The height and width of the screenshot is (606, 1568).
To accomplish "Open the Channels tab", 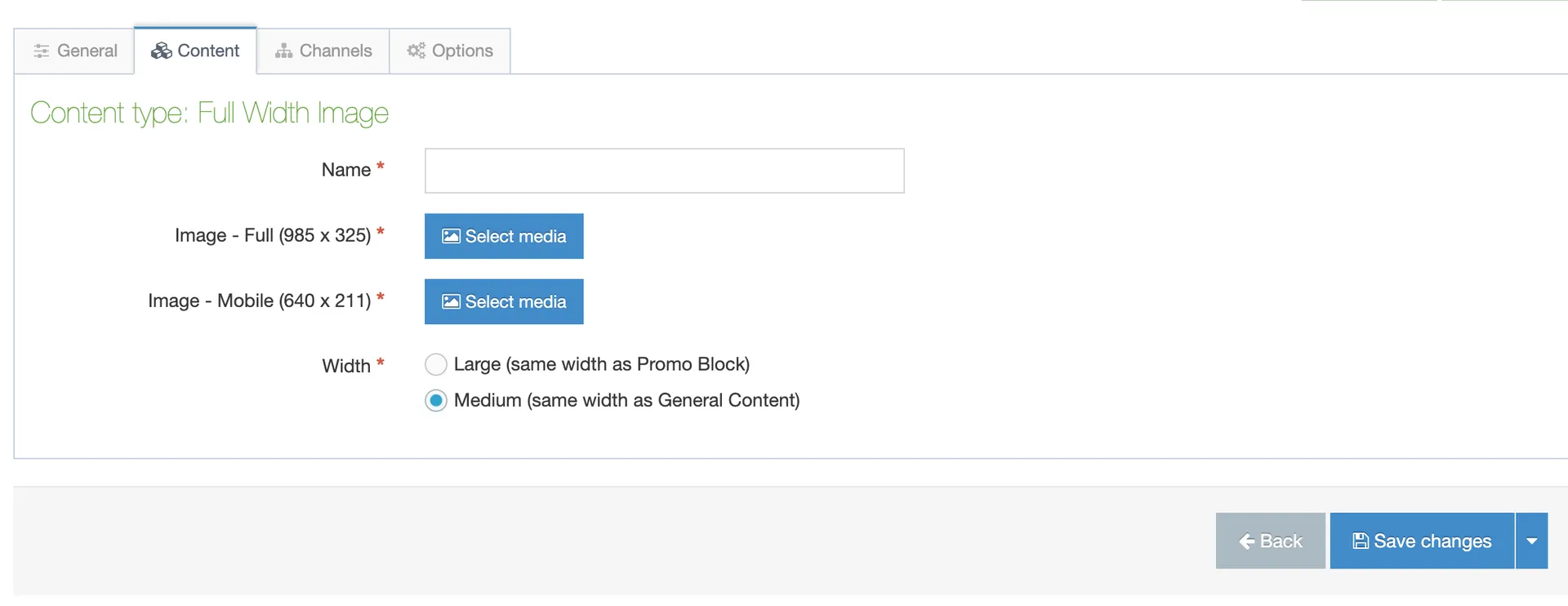I will (323, 51).
